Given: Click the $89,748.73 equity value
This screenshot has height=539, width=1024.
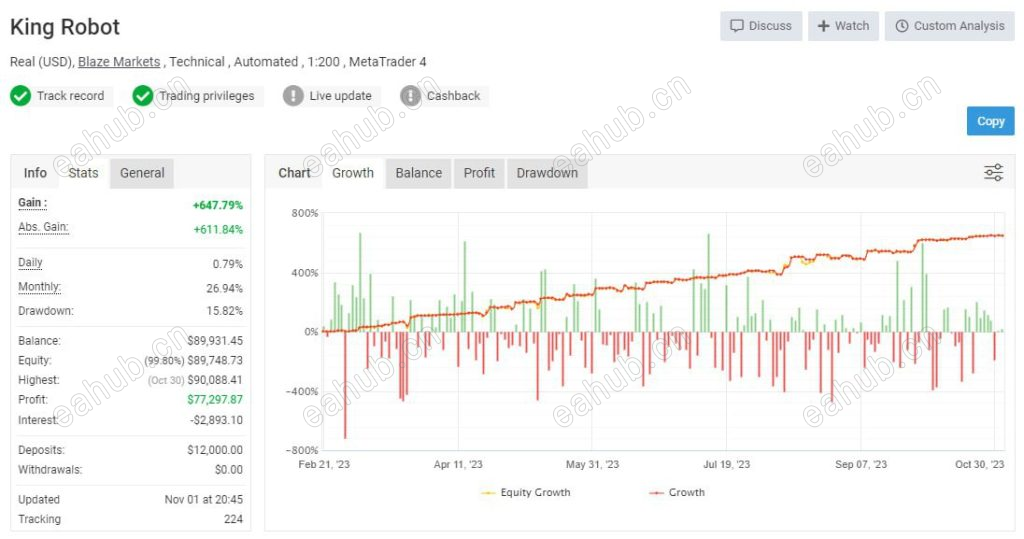Looking at the screenshot, I should 215,361.
